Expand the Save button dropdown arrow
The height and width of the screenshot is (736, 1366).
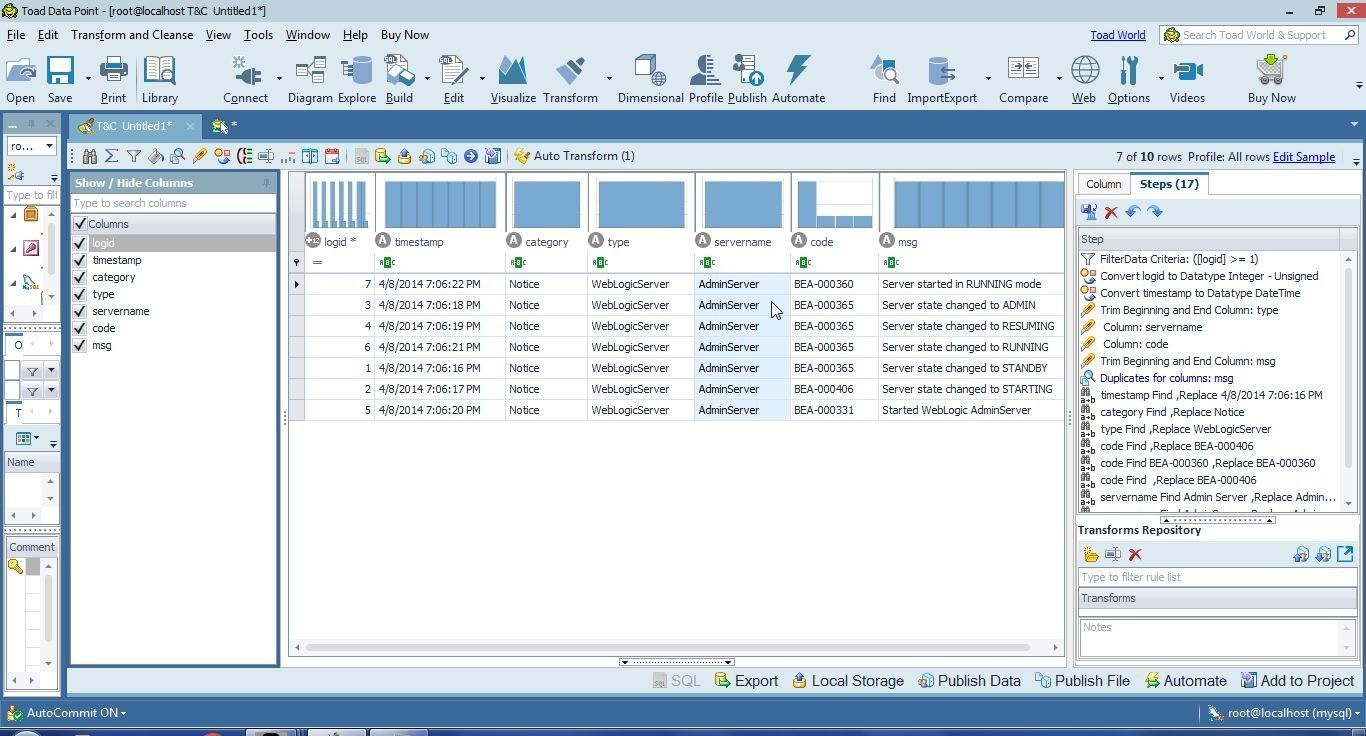[88, 78]
